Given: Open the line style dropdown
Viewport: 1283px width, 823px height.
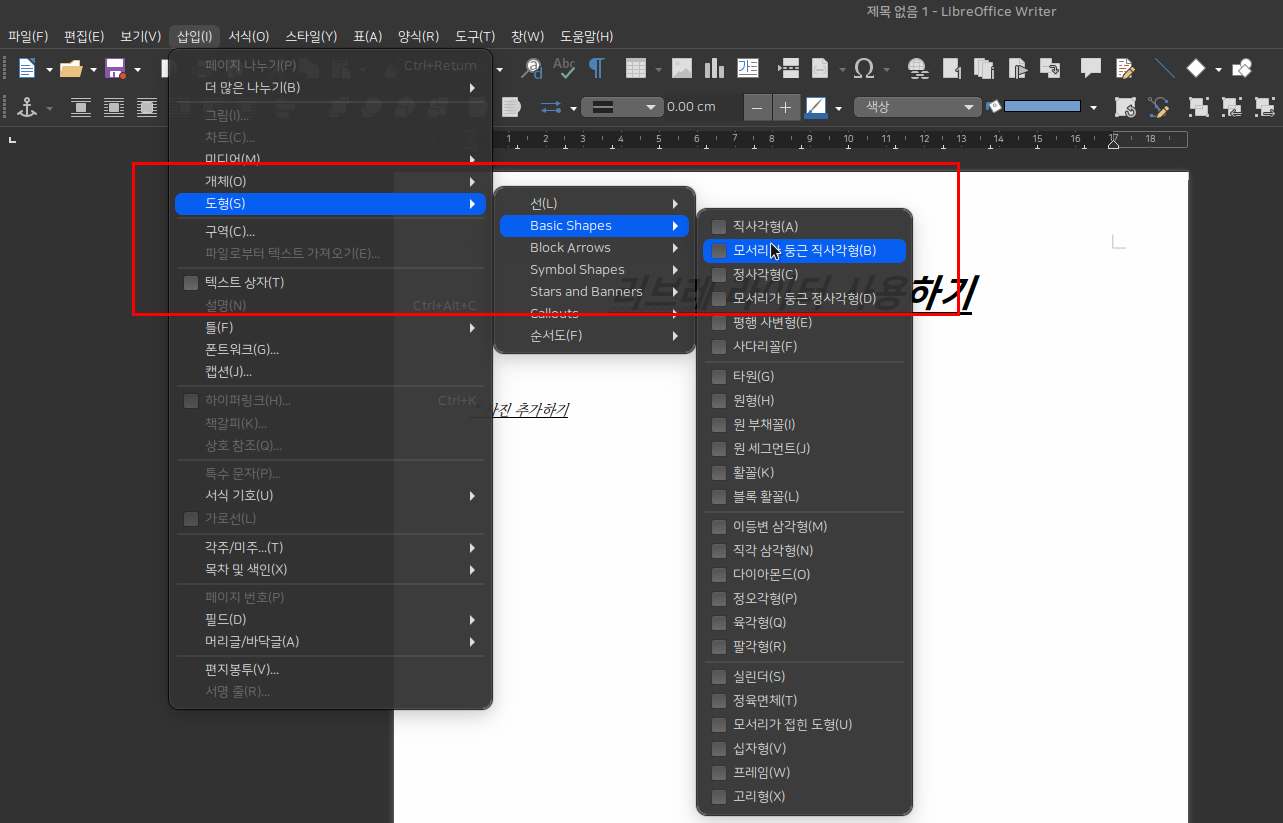Looking at the screenshot, I should [622, 107].
